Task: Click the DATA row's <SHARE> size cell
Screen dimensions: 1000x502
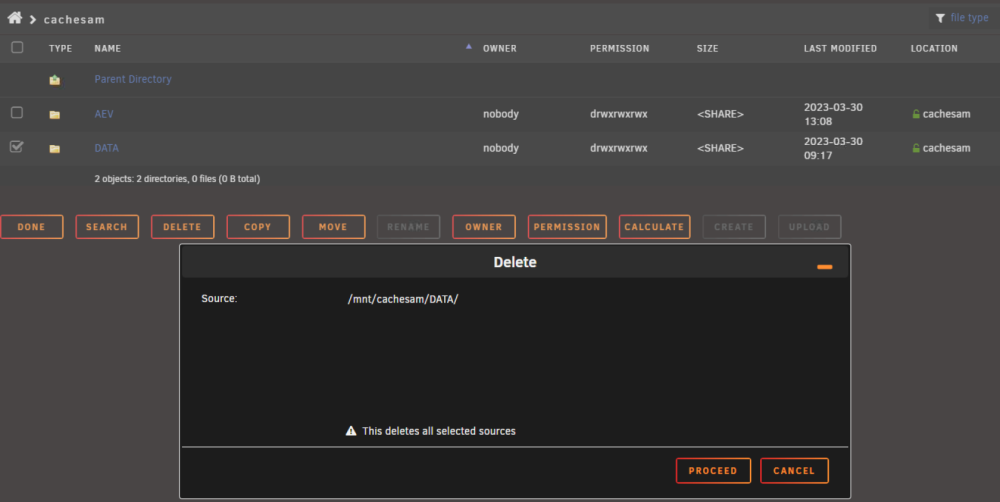Action: pos(720,148)
